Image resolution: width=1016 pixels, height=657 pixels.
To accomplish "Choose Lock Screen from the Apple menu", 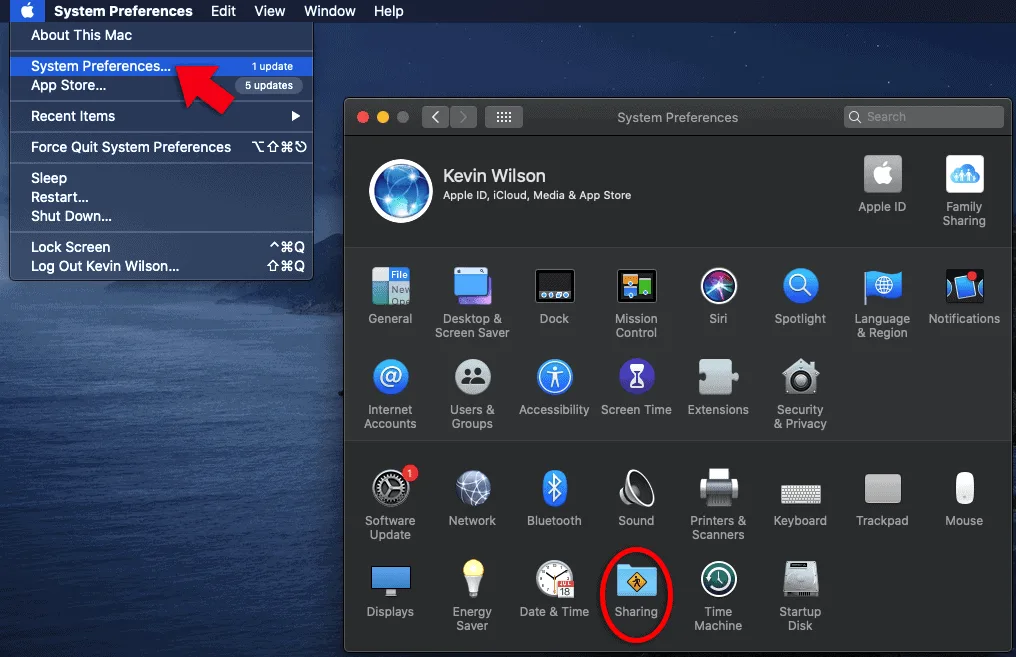I will [x=161, y=247].
